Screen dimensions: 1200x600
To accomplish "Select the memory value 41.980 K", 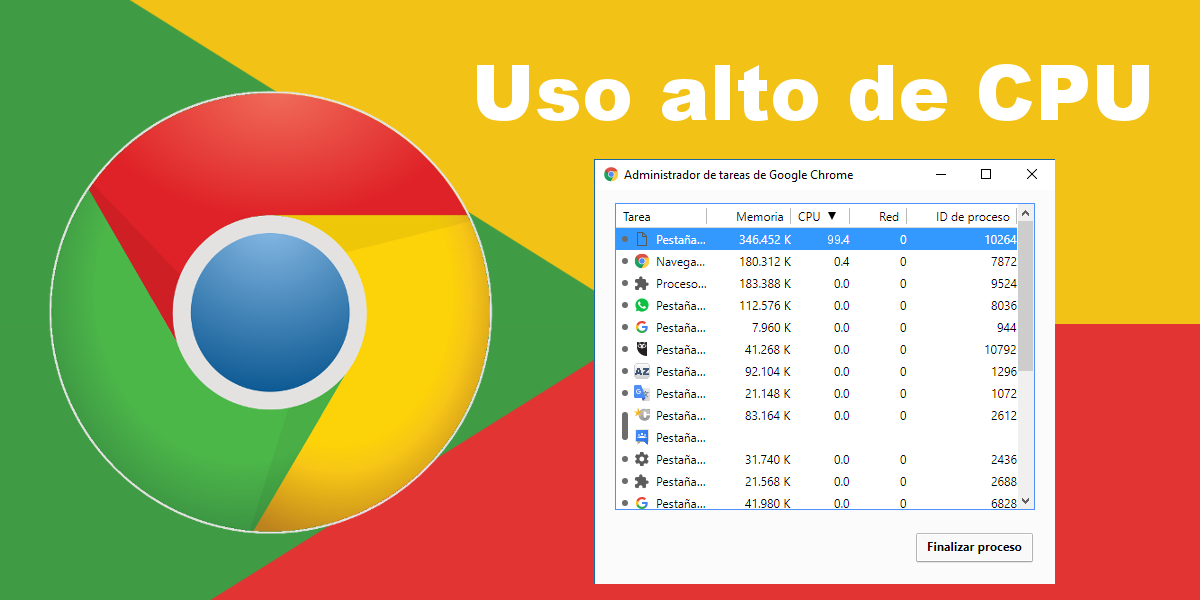I will click(768, 503).
